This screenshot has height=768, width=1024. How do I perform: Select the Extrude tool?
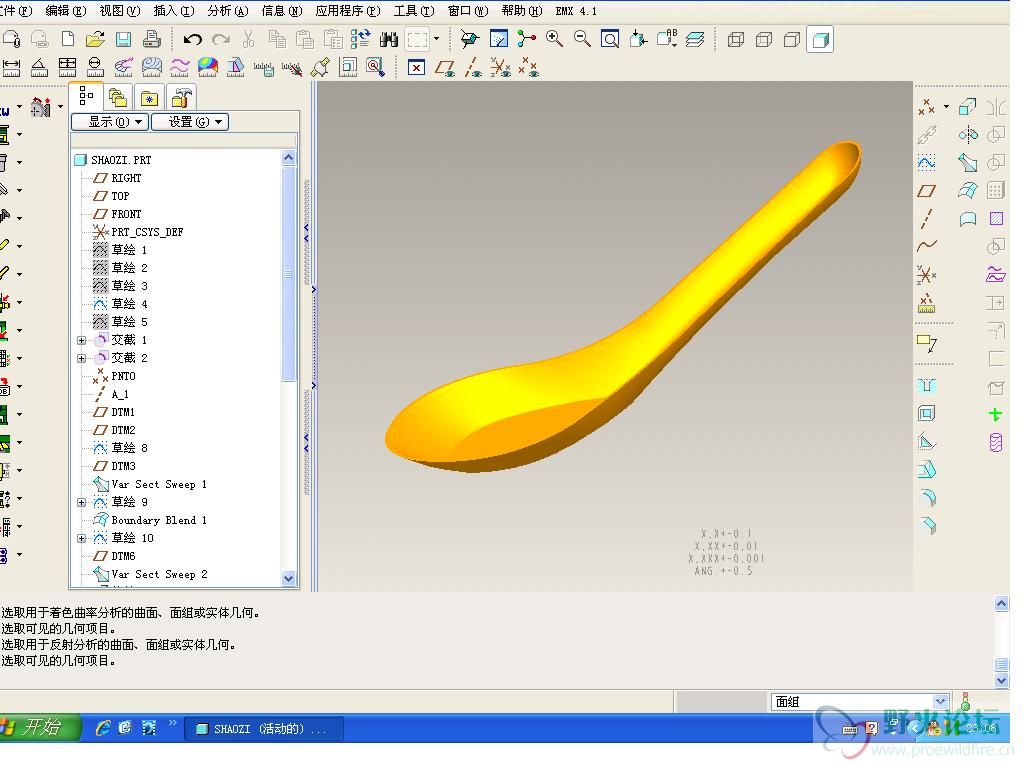967,106
